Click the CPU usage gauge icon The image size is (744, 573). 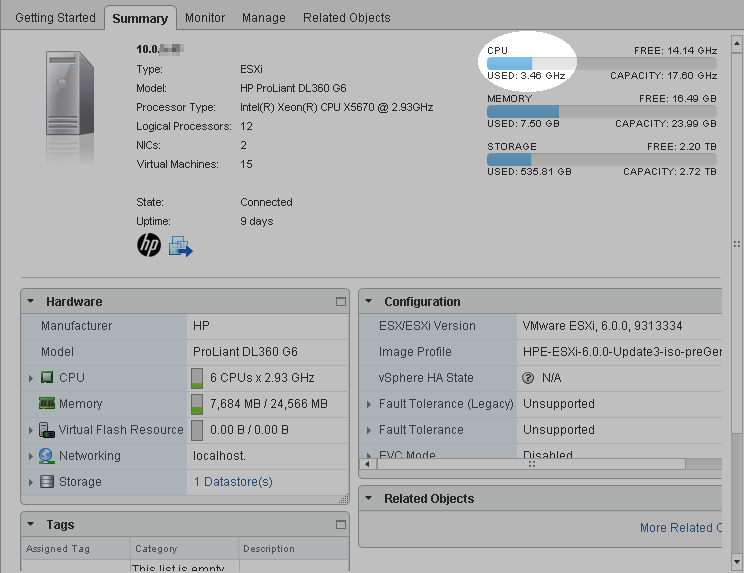[x=197, y=378]
